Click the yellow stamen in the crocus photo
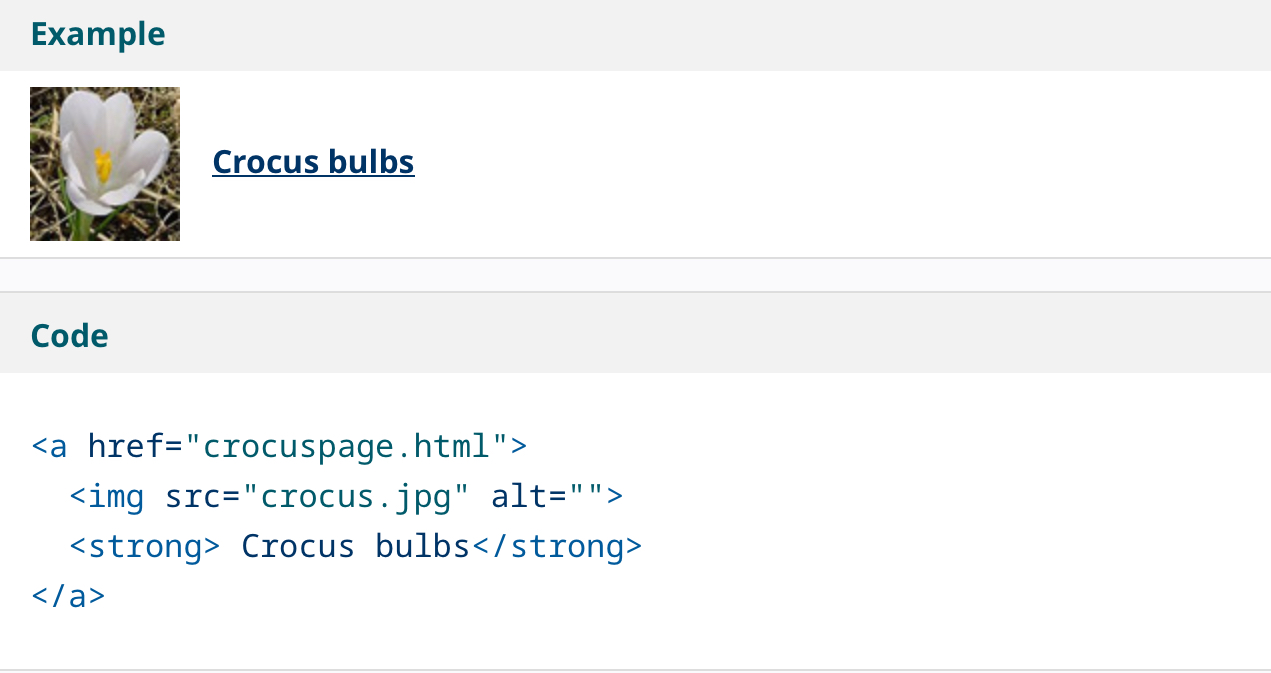 [x=103, y=165]
